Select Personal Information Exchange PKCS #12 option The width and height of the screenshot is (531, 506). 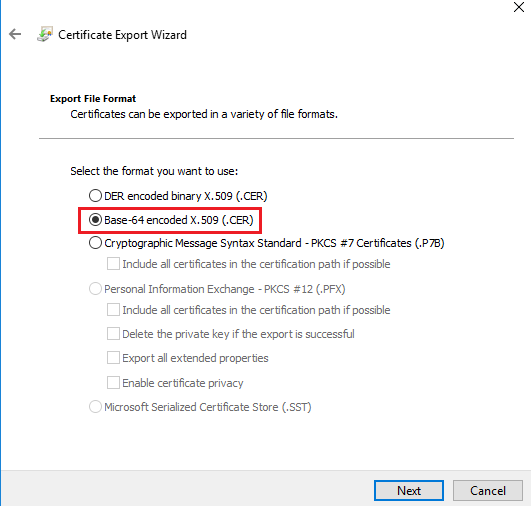click(95, 289)
